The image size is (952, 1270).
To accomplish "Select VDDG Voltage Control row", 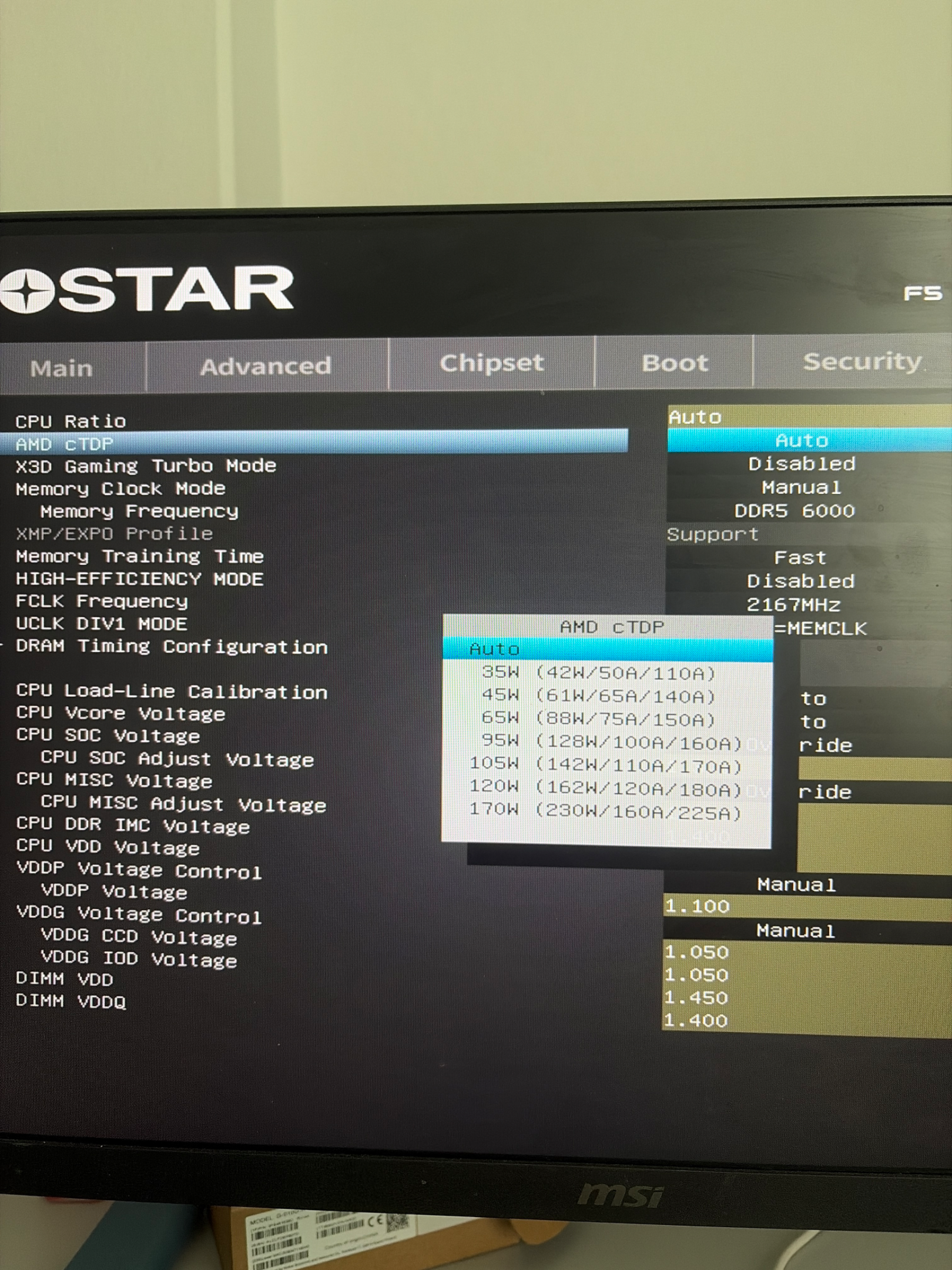I will click(x=139, y=915).
